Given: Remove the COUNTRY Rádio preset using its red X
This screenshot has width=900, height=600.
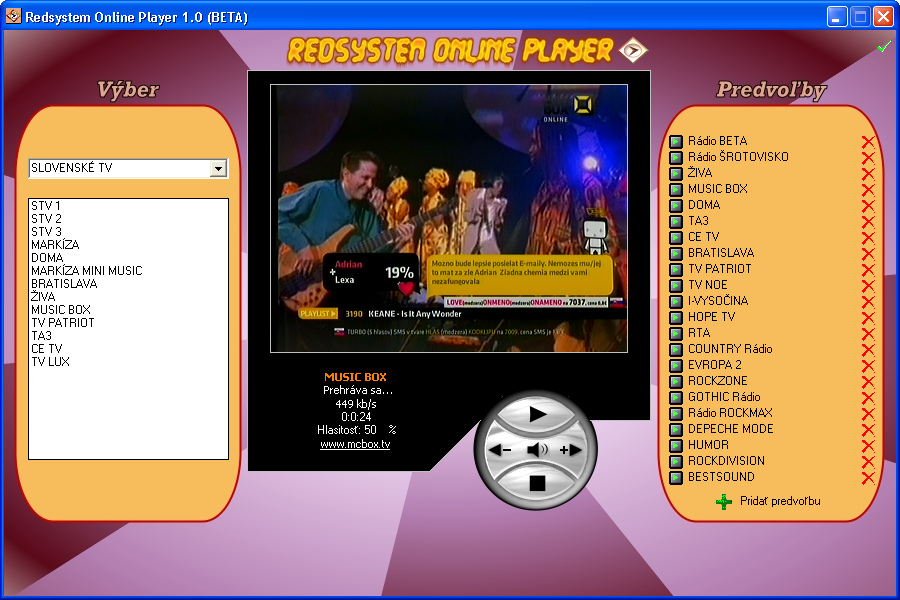Looking at the screenshot, I should pos(868,350).
